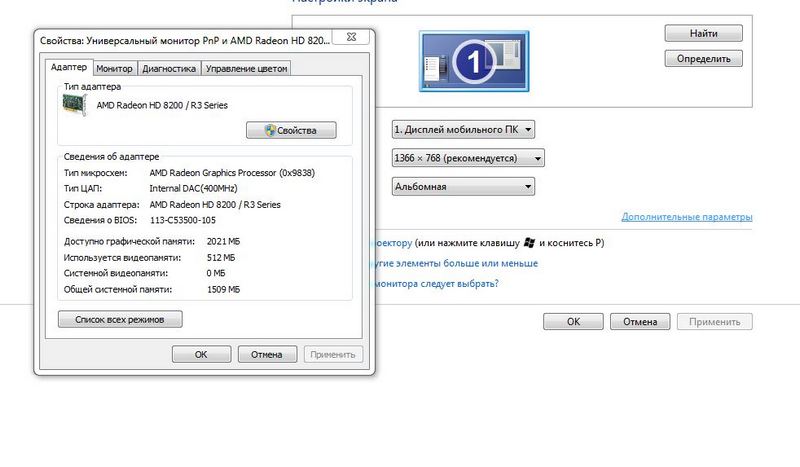Expand the Дисплей мобильного ПК dropdown
Viewport: 800px width, 467px height.
[464, 129]
